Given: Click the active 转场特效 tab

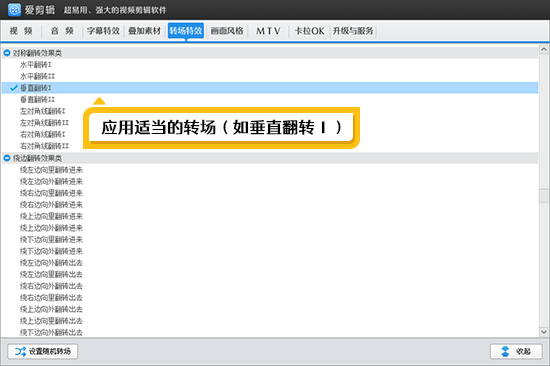Looking at the screenshot, I should (186, 31).
